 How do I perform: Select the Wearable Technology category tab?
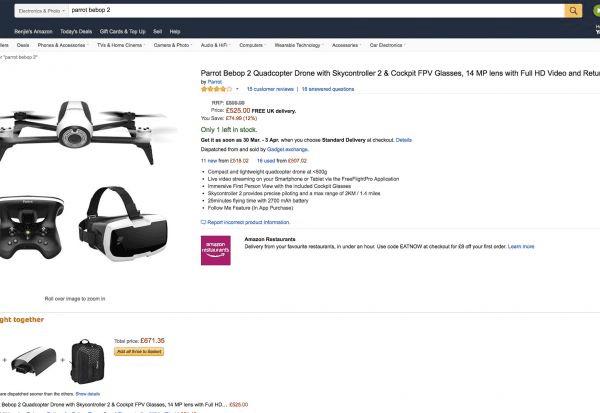(x=297, y=45)
